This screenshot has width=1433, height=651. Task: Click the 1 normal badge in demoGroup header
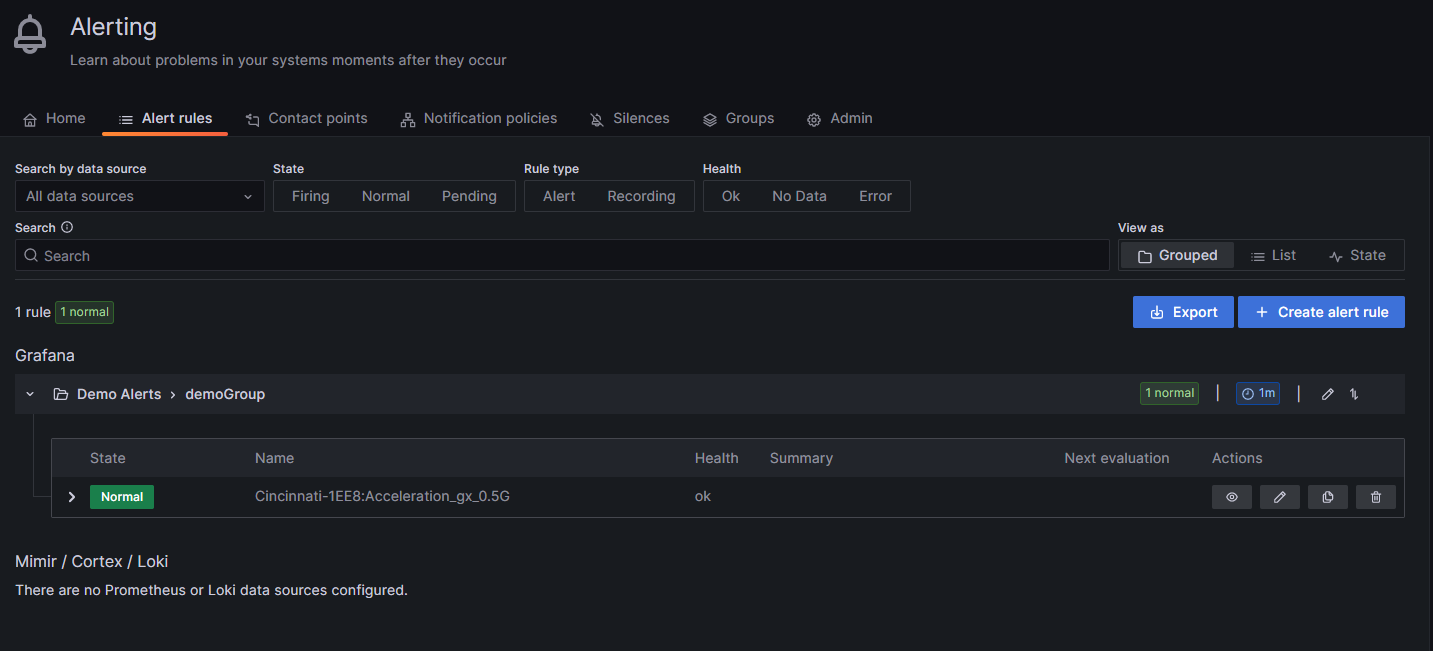[x=1169, y=393]
